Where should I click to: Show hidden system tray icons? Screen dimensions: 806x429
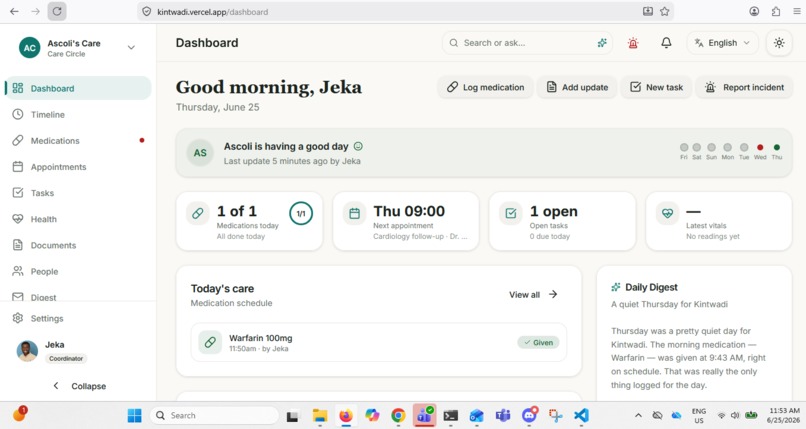[x=638, y=415]
